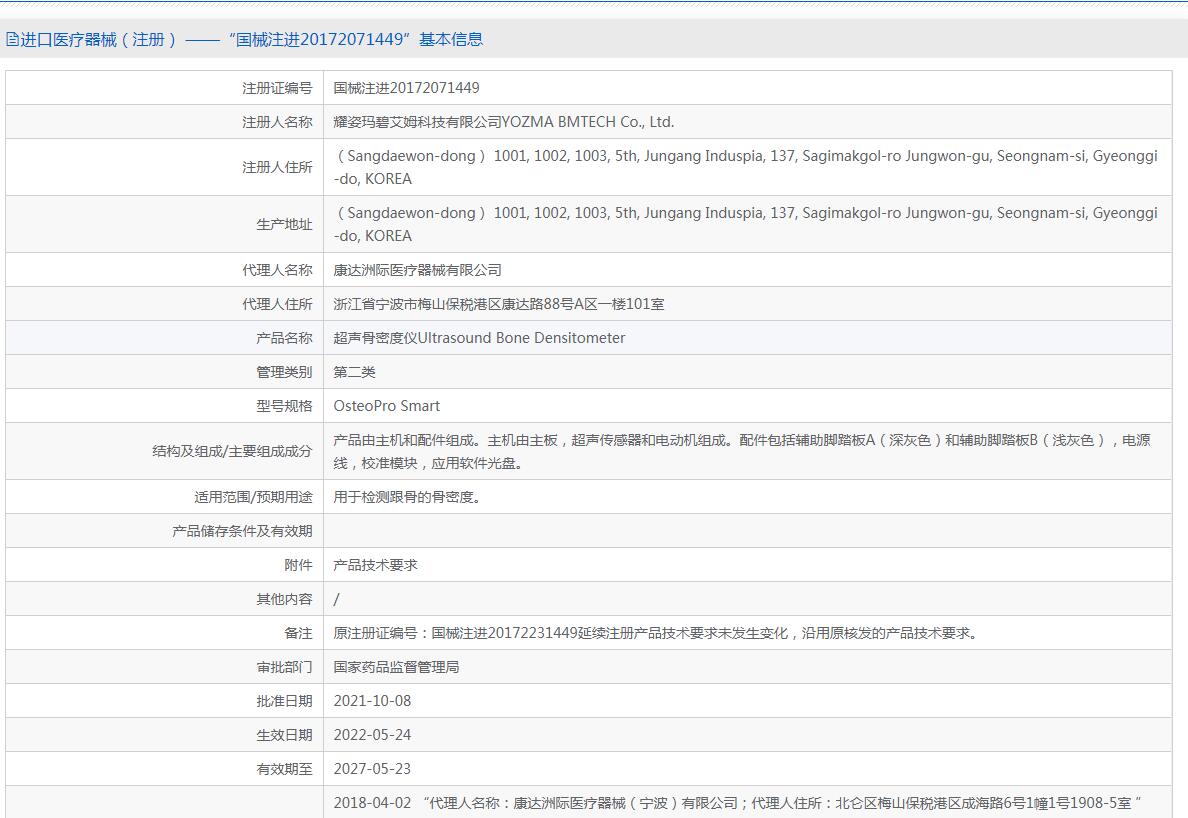The width and height of the screenshot is (1188, 818).
Task: Click the 备注 label
Action: (x=299, y=633)
